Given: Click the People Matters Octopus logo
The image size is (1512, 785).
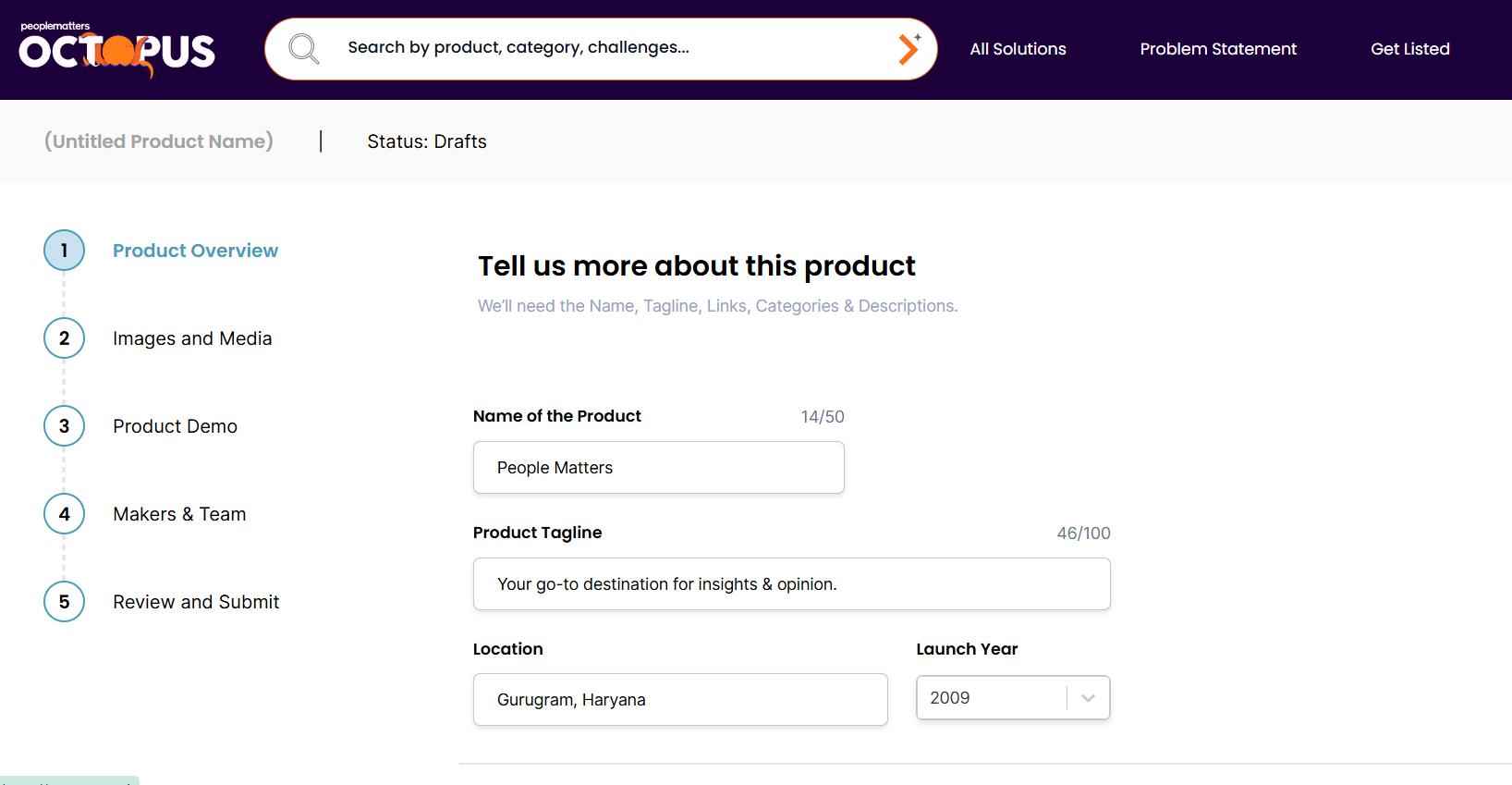Looking at the screenshot, I should coord(117,49).
